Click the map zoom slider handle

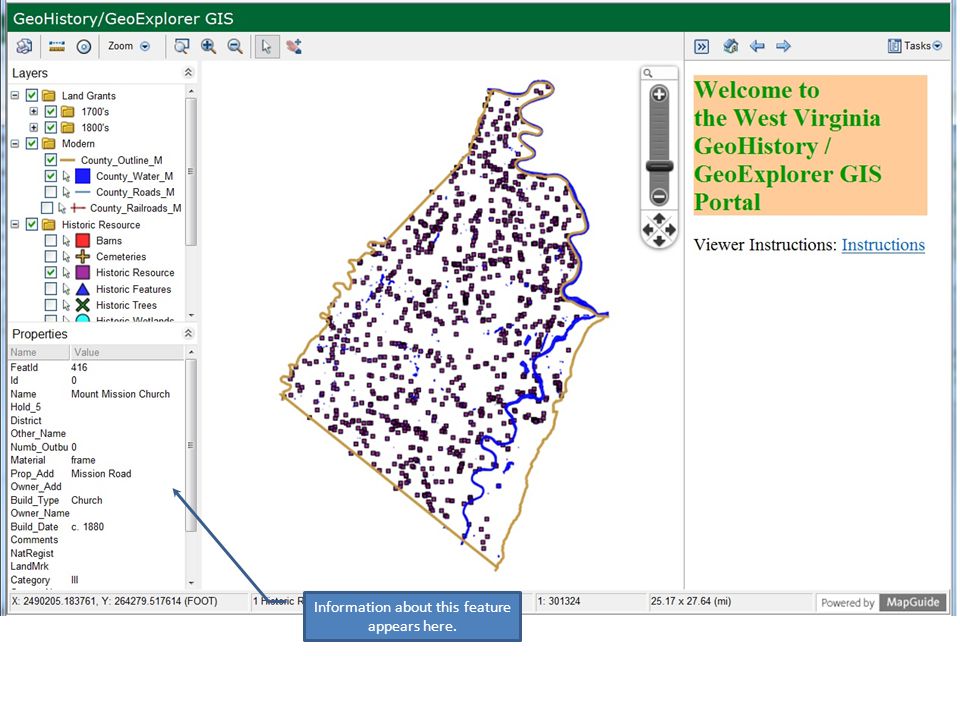click(x=659, y=166)
